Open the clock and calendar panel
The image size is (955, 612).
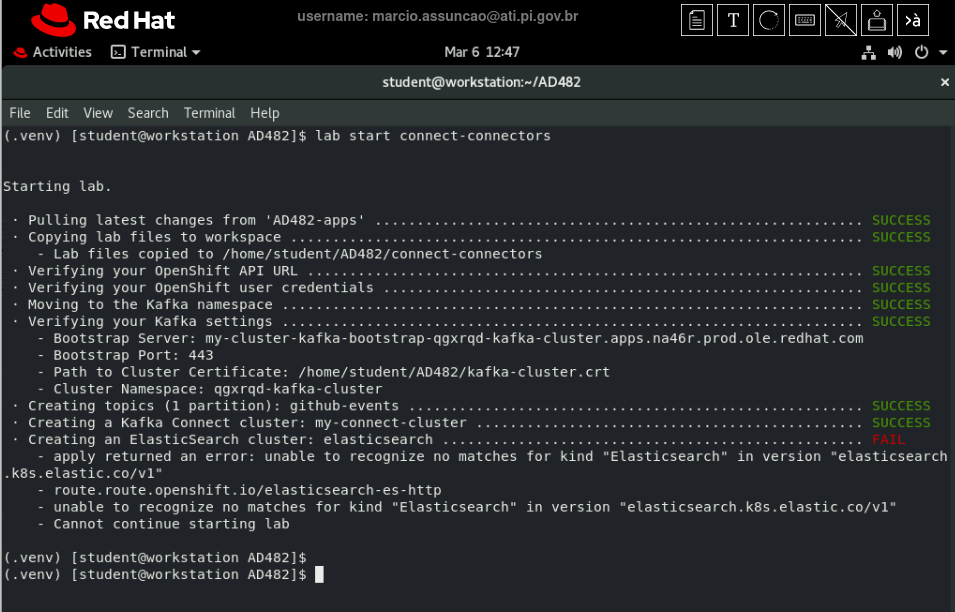point(481,52)
